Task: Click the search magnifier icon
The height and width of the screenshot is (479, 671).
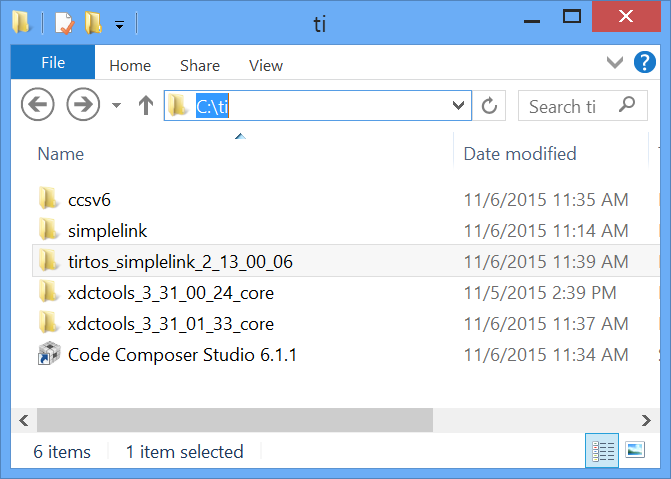Action: tap(627, 104)
